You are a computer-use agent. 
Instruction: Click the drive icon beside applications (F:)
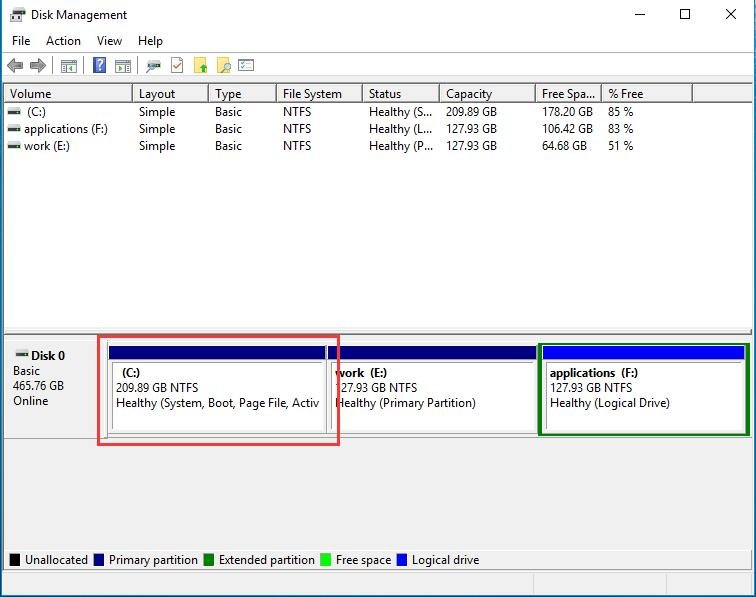(14, 129)
